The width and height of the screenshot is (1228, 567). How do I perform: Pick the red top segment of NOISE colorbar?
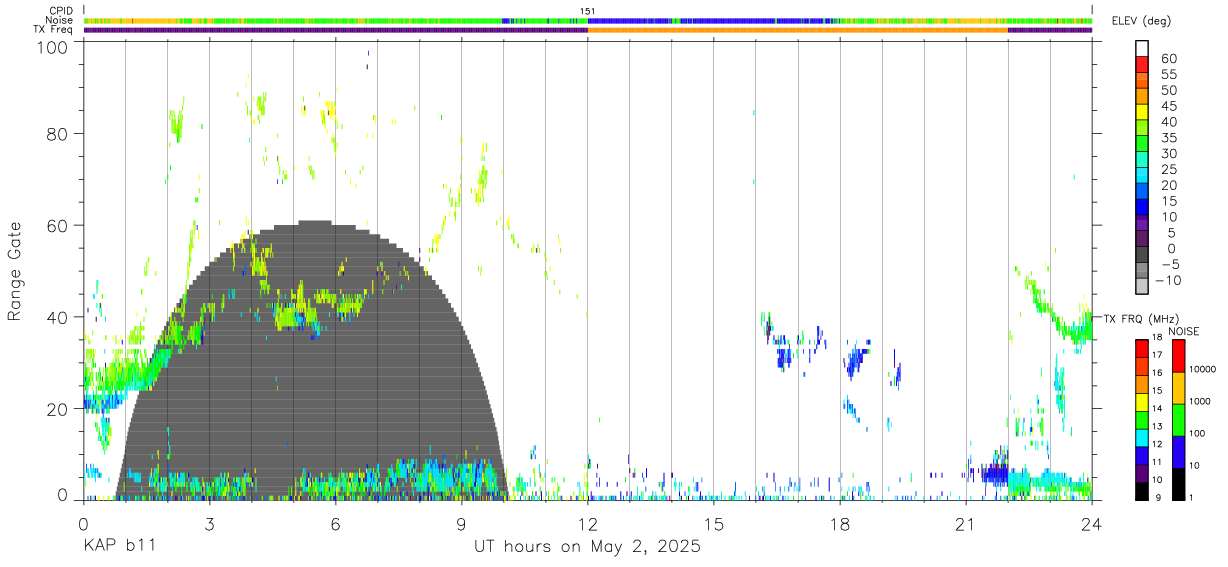pyautogui.click(x=1178, y=356)
